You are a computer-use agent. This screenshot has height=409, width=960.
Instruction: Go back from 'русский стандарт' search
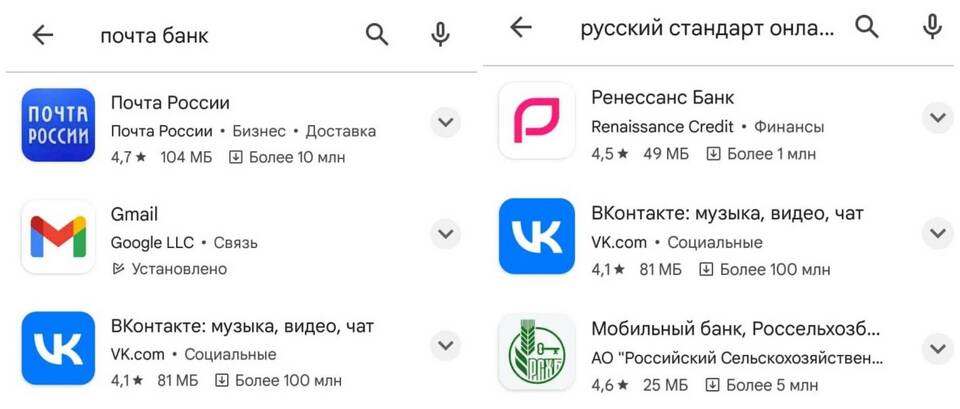[x=521, y=27]
